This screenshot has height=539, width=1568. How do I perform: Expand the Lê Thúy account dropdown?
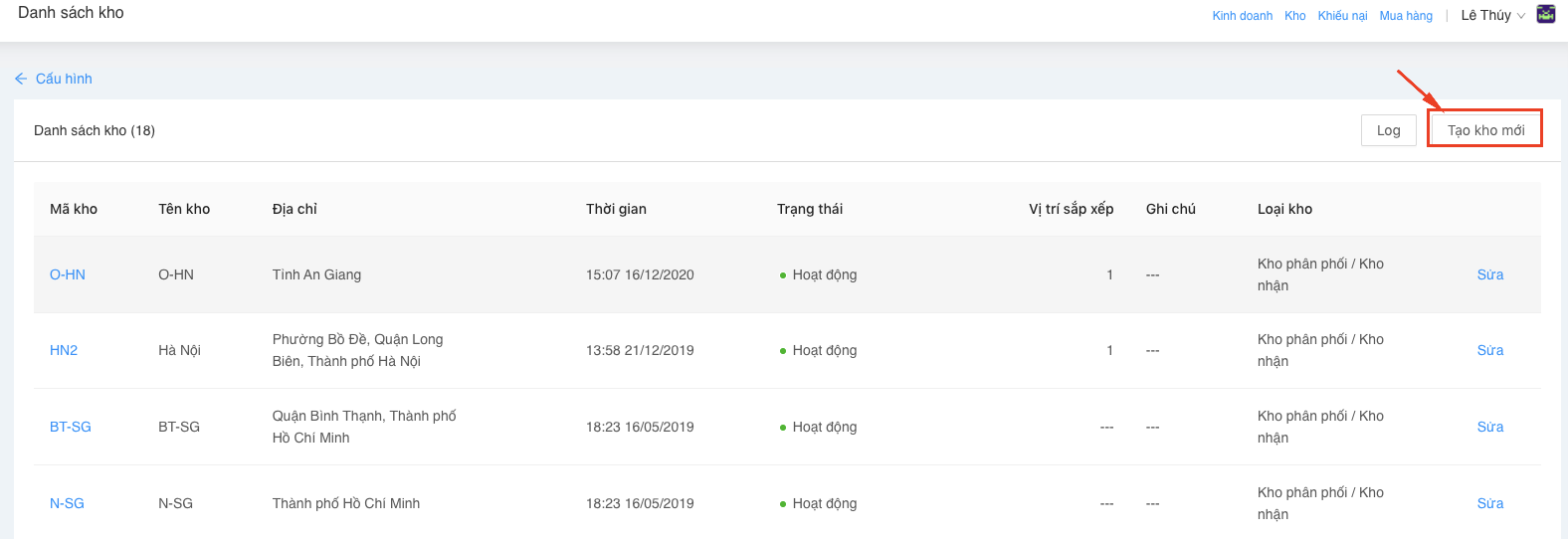(1491, 15)
